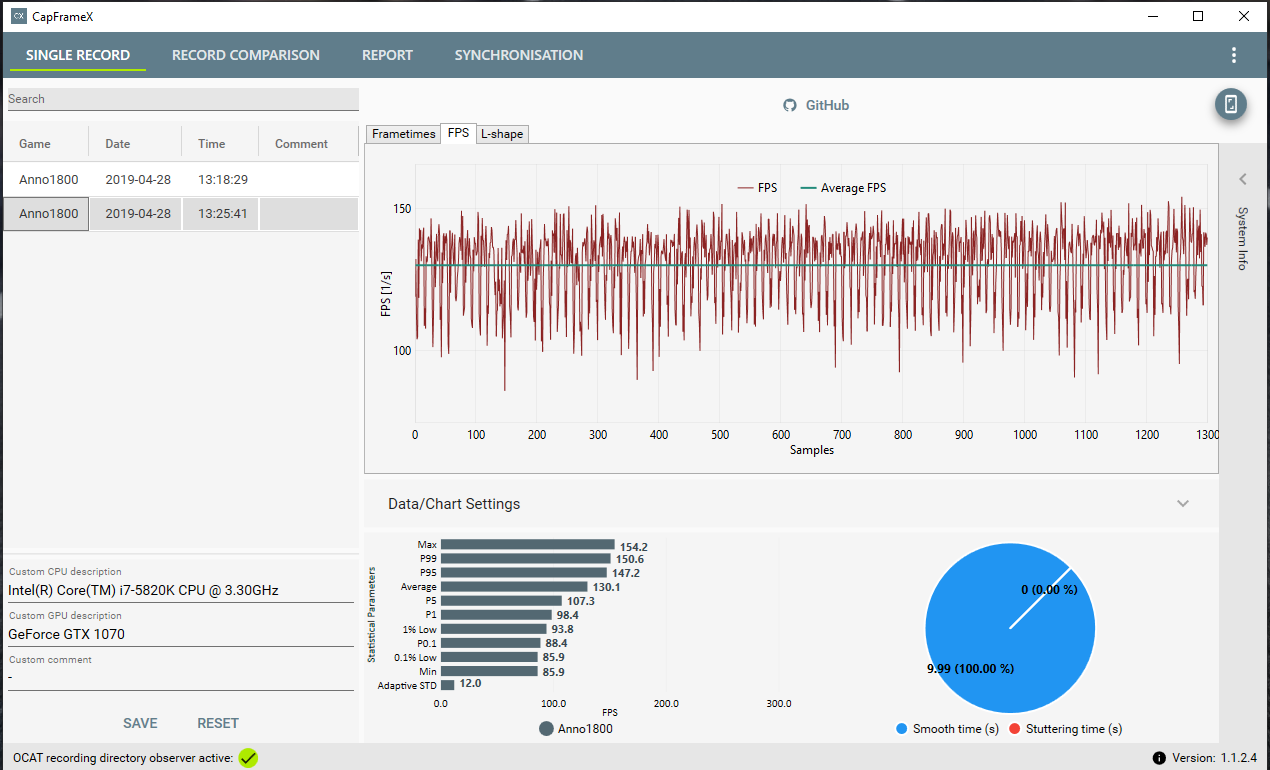Click the blue smooth time pie chart
Screen dimensions: 1270x770
[1010, 629]
